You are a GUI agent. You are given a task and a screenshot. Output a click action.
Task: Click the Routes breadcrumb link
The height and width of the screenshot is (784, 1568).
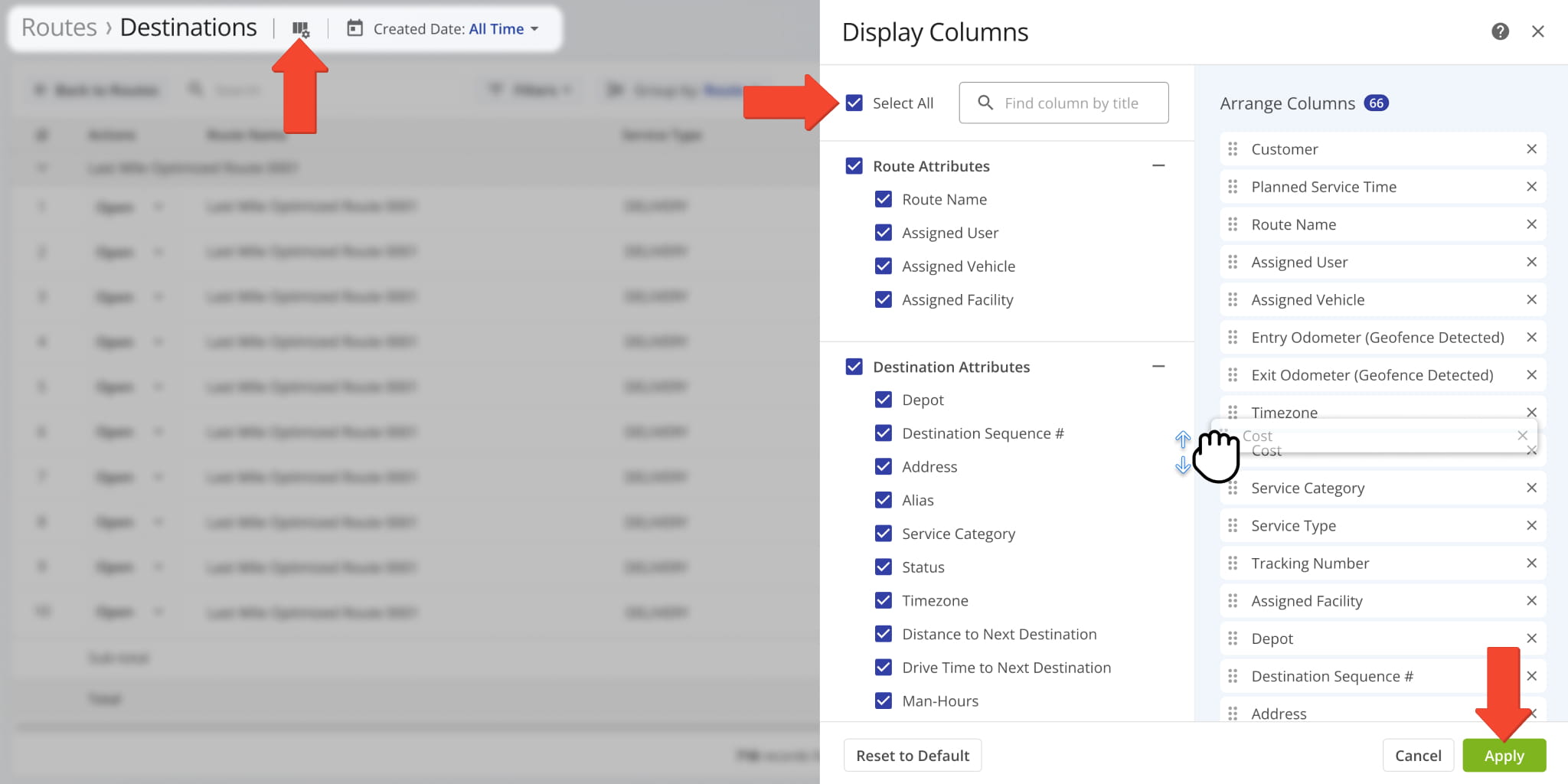tap(57, 27)
